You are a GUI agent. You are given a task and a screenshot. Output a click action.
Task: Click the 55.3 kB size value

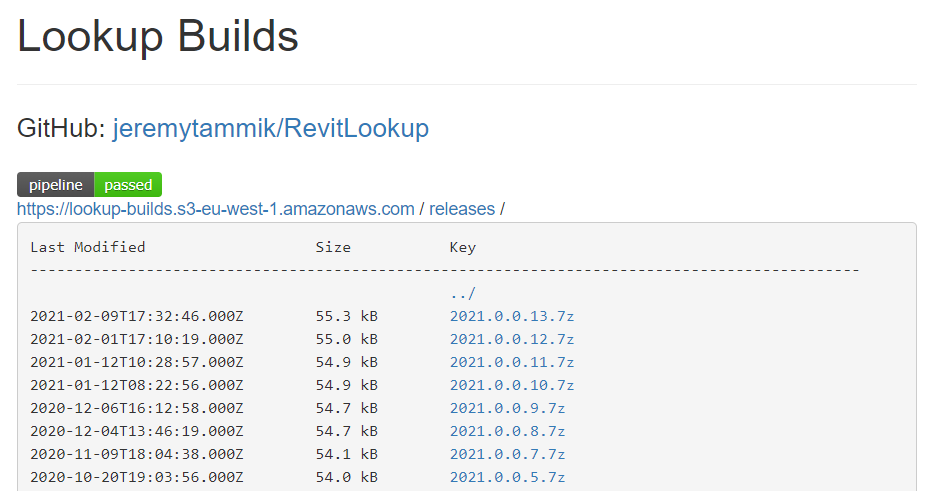pos(347,316)
